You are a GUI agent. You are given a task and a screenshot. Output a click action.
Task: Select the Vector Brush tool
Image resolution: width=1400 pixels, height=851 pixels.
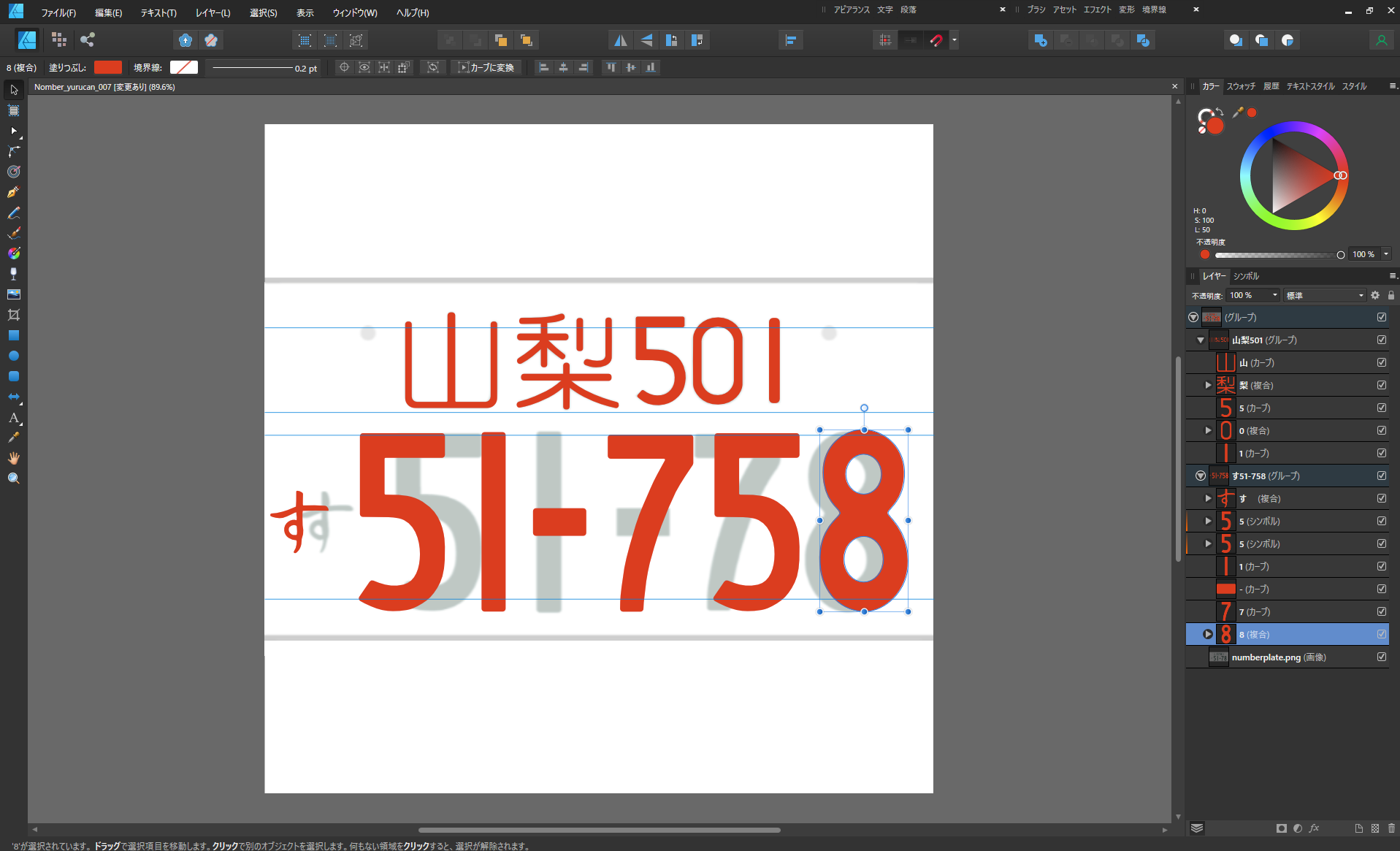pyautogui.click(x=14, y=233)
